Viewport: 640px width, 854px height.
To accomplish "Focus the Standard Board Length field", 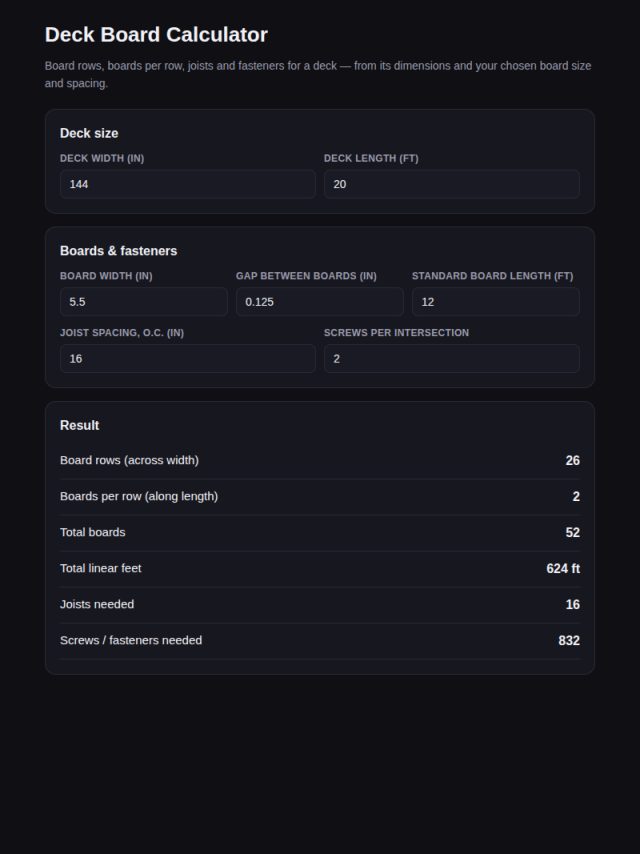I will click(x=496, y=302).
